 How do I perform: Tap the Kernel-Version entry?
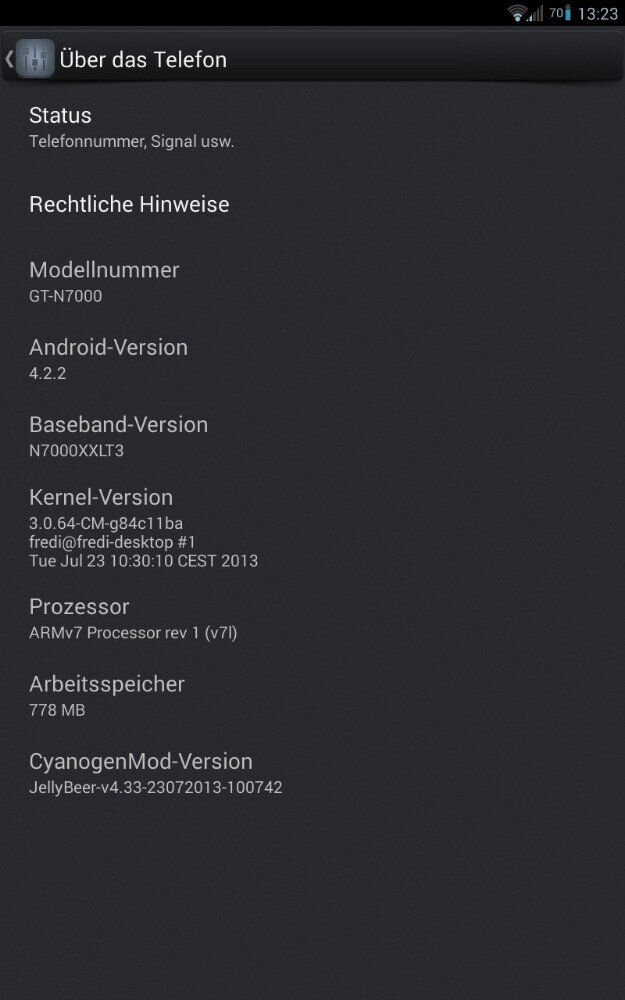(312, 527)
